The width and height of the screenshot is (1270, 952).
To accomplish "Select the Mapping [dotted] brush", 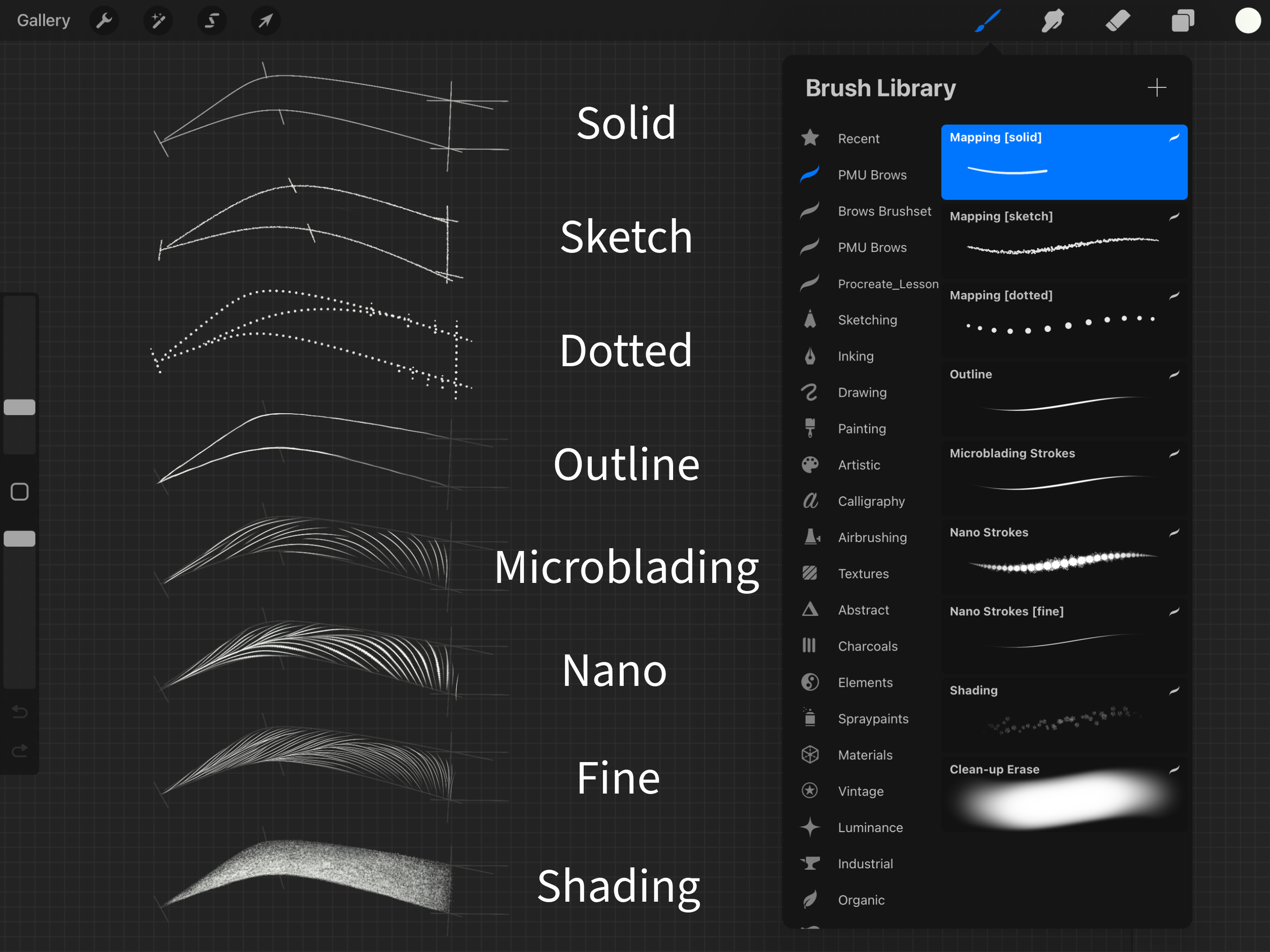I will pos(1063,319).
